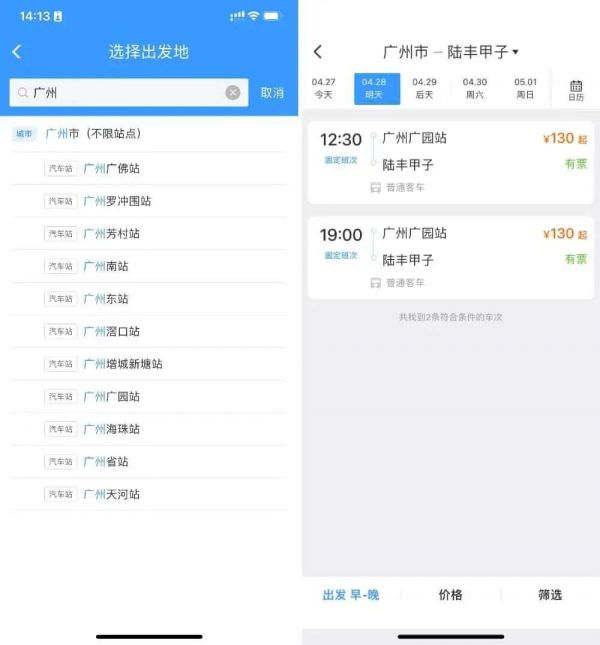Open the 筛选 filter options
The width and height of the screenshot is (600, 645).
click(x=550, y=595)
